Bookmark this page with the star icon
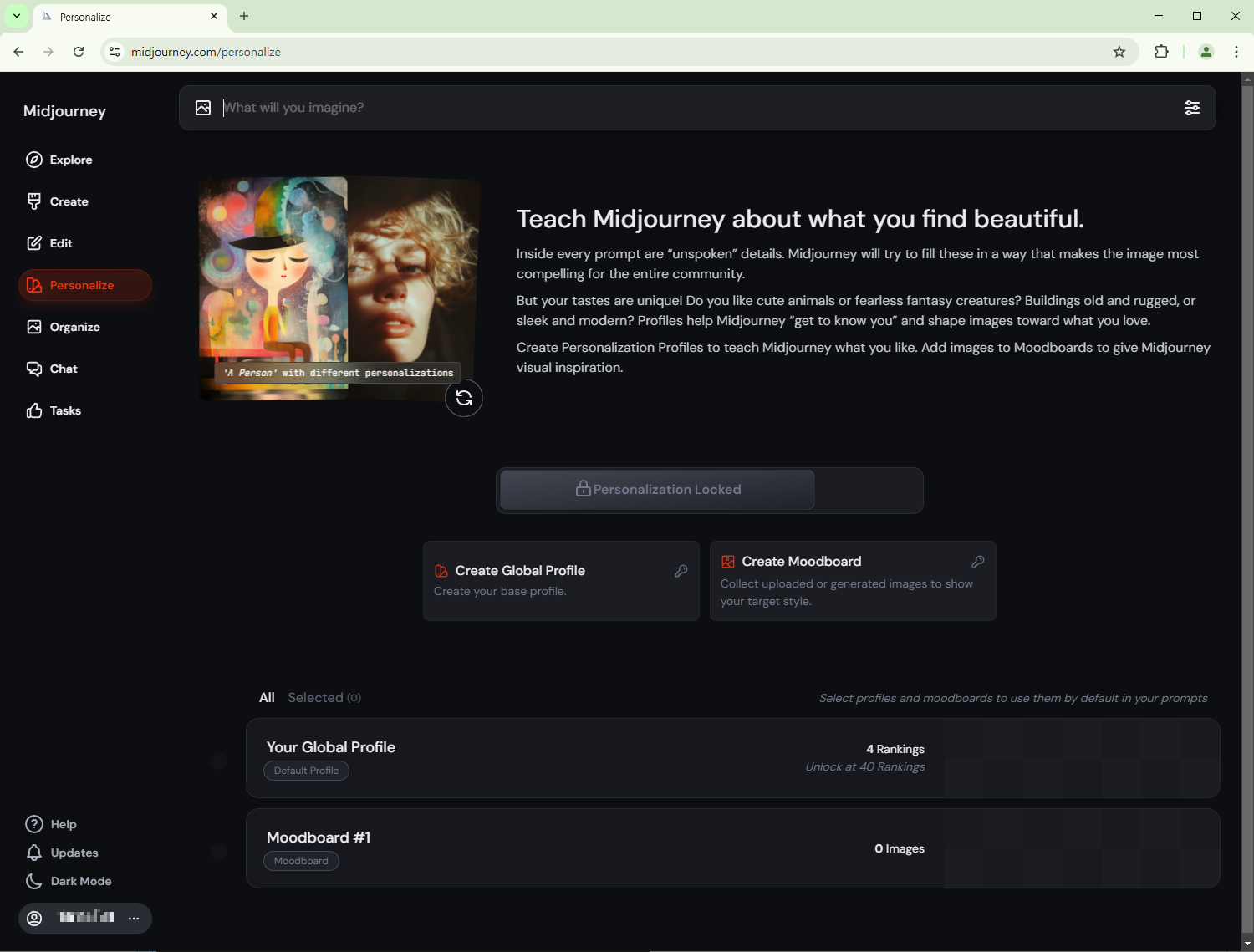This screenshot has height=952, width=1254. click(1119, 52)
